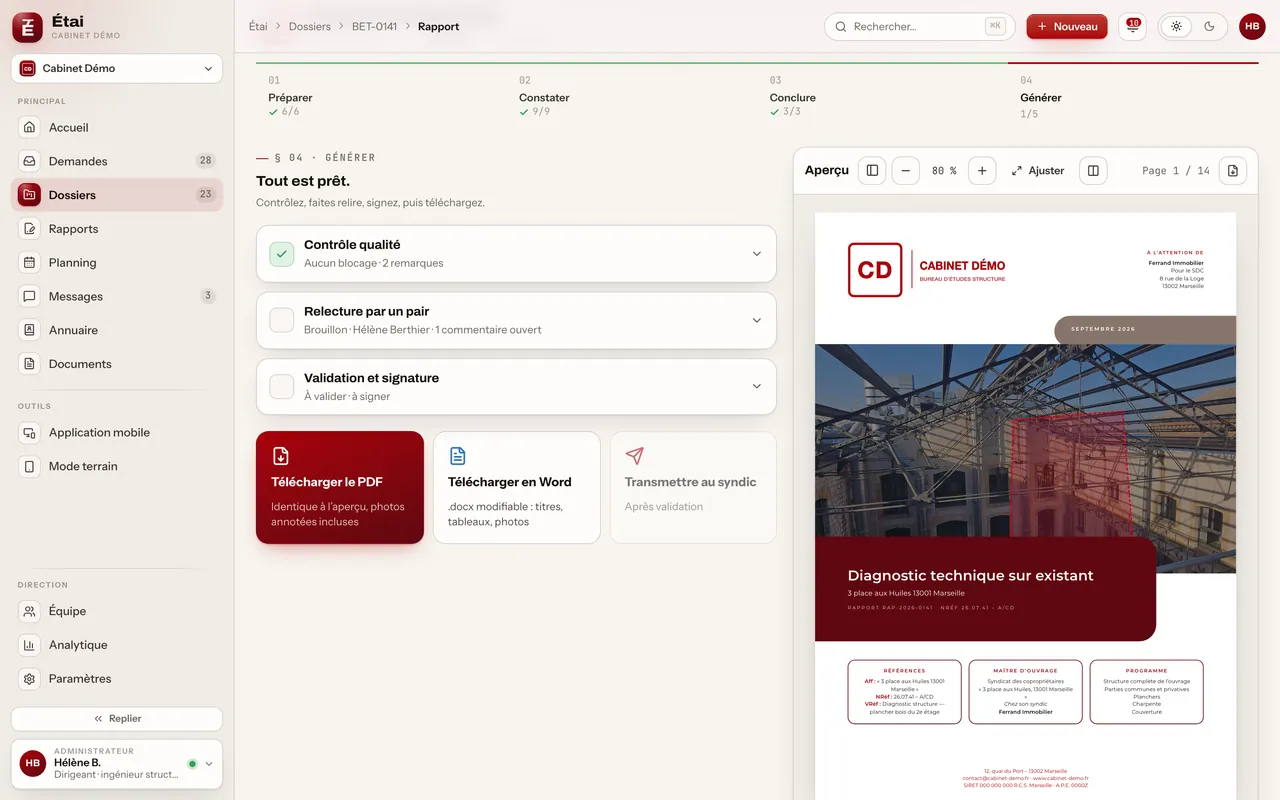Go to Rapports in the sidebar
Screen dimensions: 1280x800
[x=117, y=229]
